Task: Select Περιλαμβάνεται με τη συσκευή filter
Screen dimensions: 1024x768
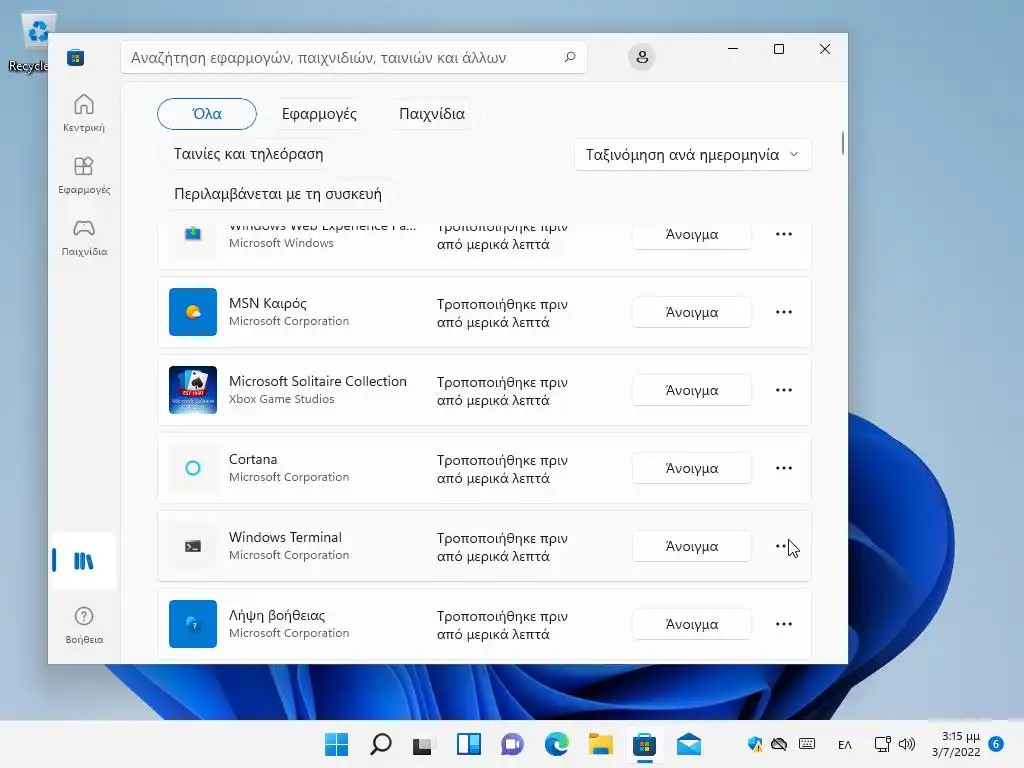Action: point(278,194)
